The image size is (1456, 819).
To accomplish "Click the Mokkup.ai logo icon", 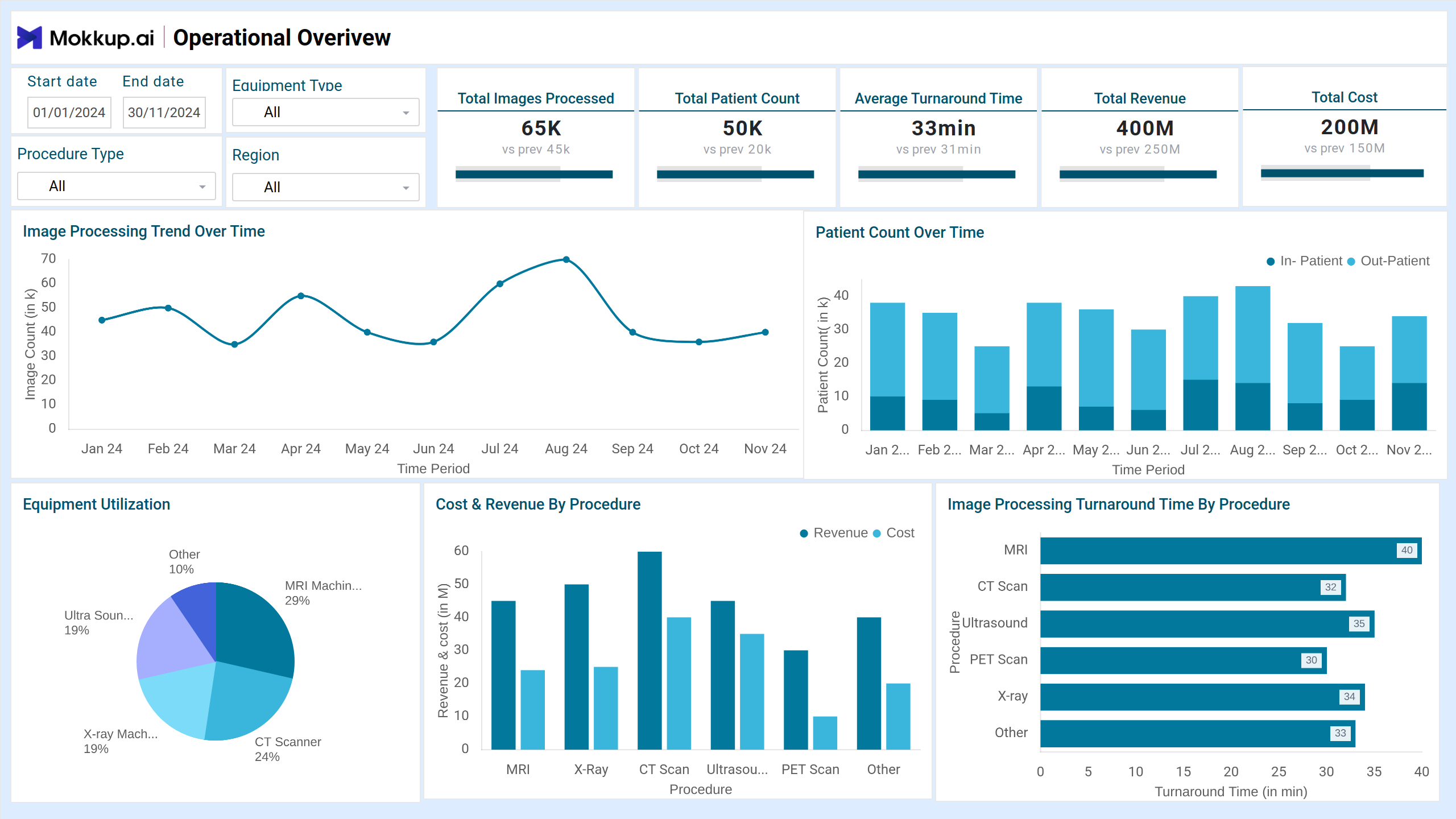I will (x=30, y=38).
